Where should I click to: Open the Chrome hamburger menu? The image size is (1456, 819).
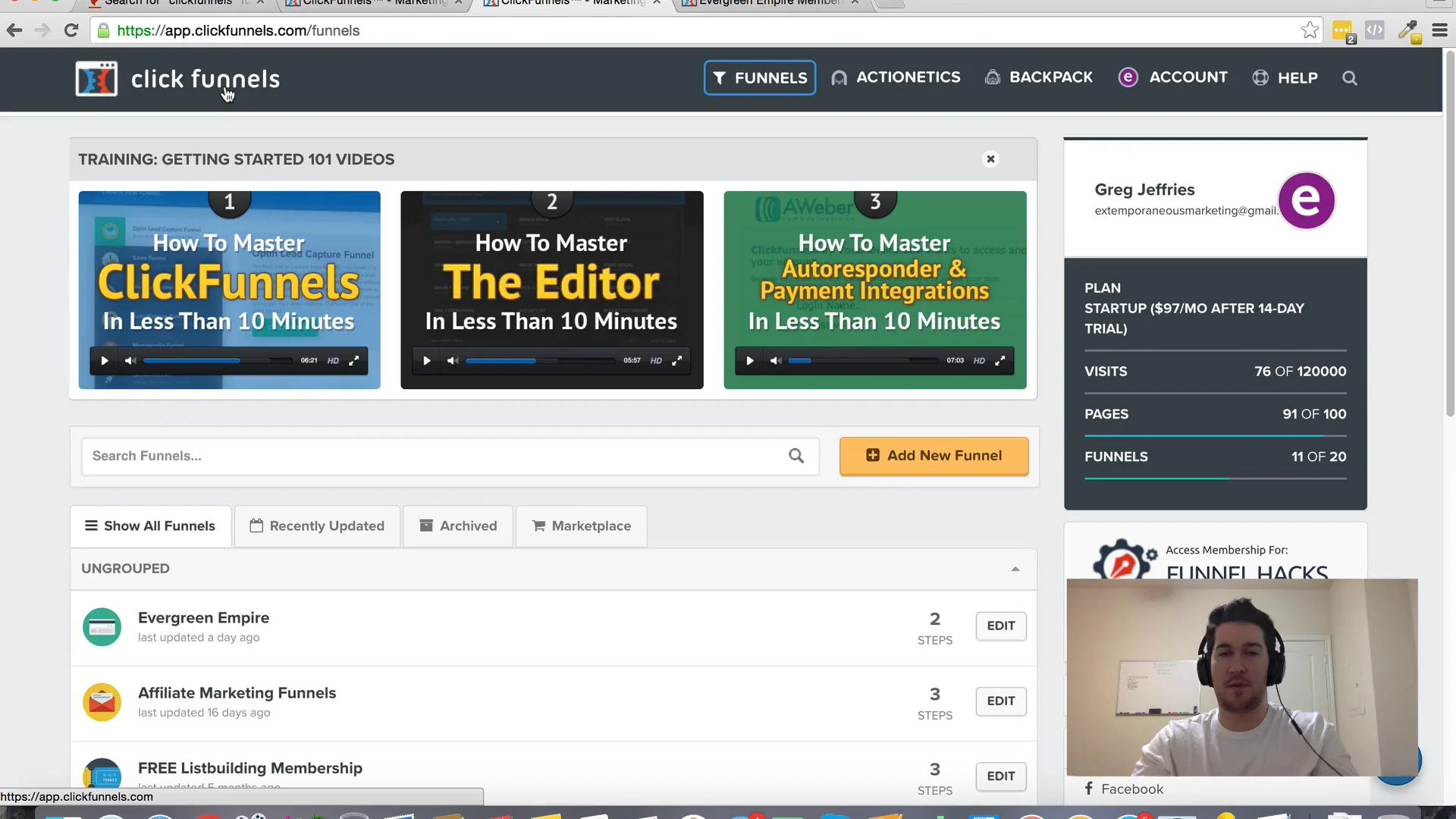[x=1439, y=30]
